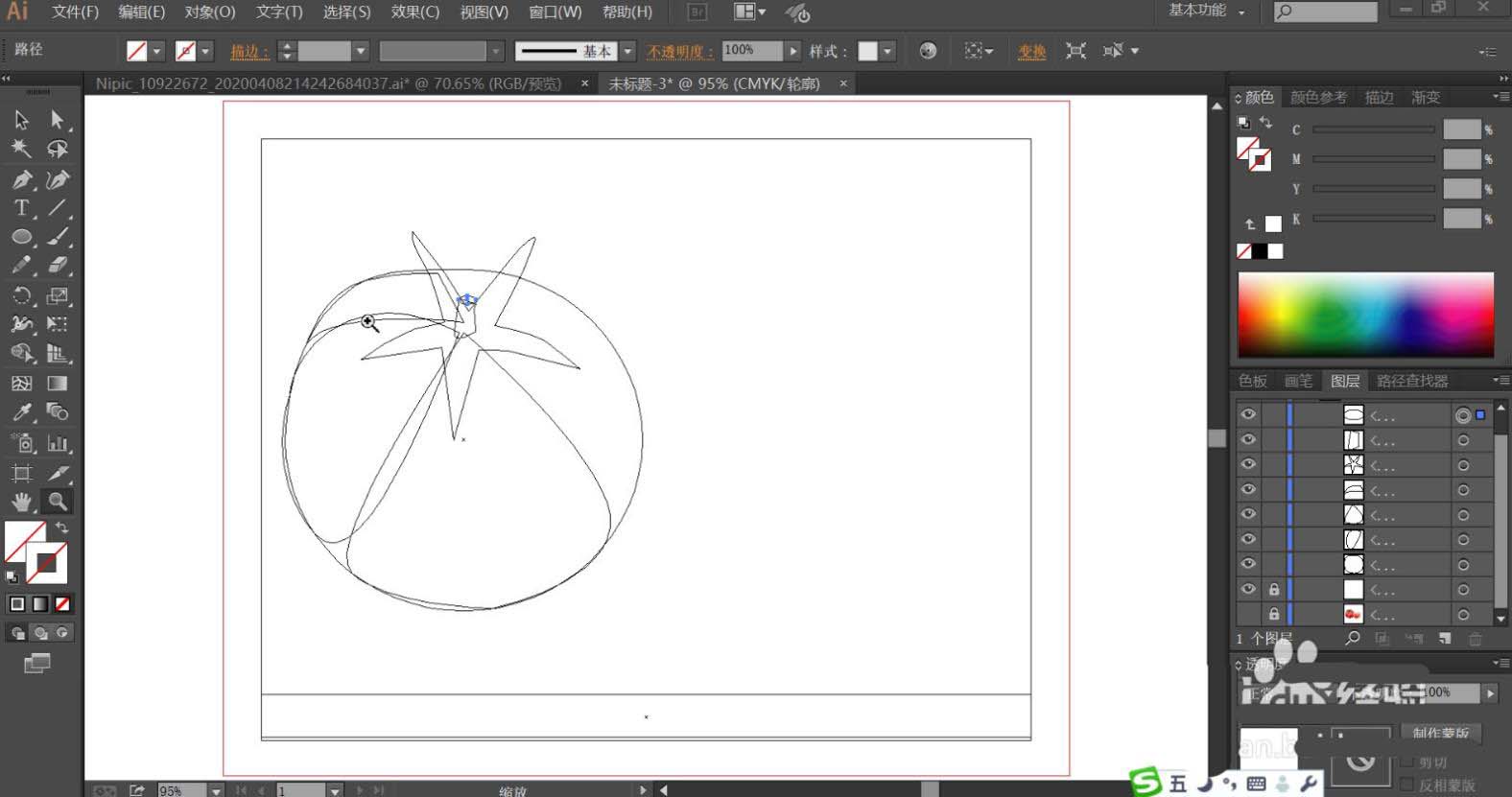This screenshot has width=1512, height=797.
Task: Activate the Hand tool
Action: point(21,502)
